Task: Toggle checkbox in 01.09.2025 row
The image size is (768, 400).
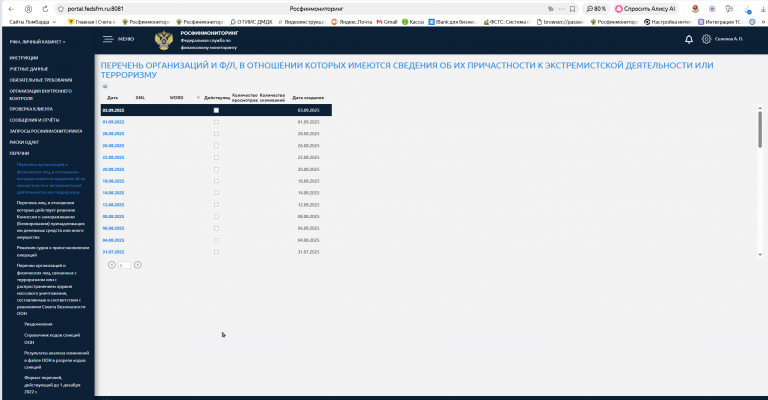Action: 216,122
